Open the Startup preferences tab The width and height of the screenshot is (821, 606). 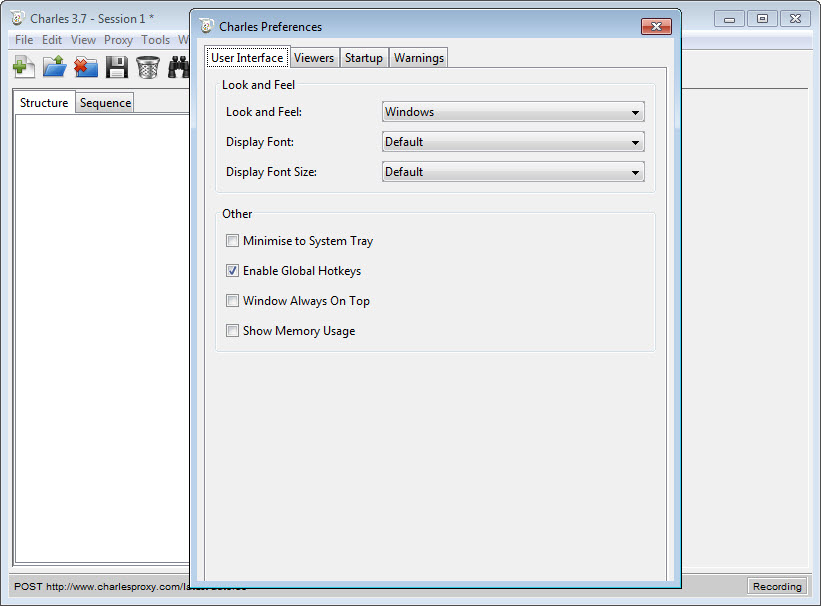point(364,58)
